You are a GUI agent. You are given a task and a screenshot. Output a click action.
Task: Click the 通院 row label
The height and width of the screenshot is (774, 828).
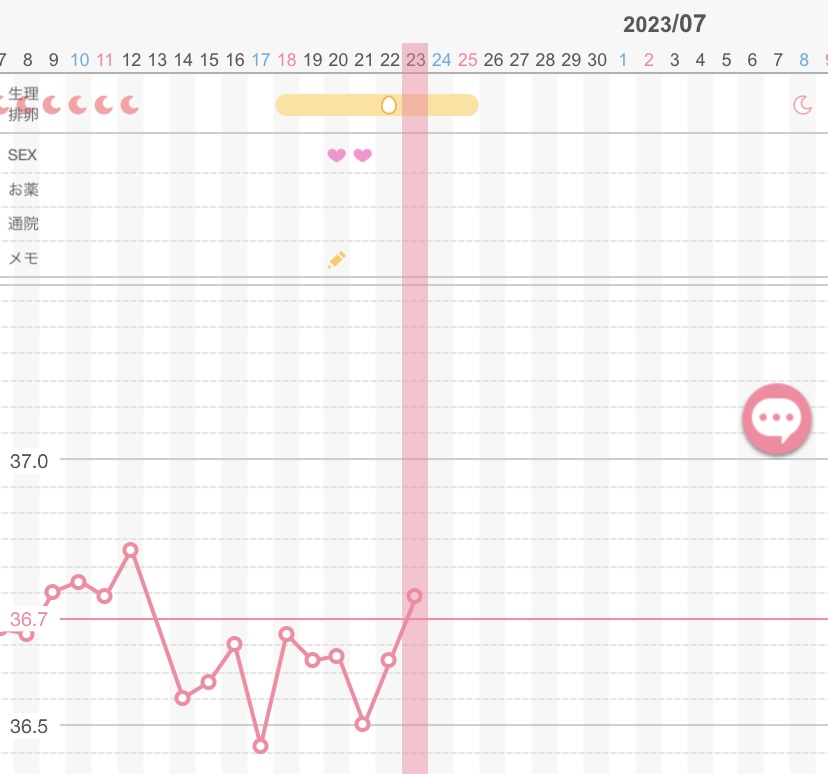[x=23, y=223]
